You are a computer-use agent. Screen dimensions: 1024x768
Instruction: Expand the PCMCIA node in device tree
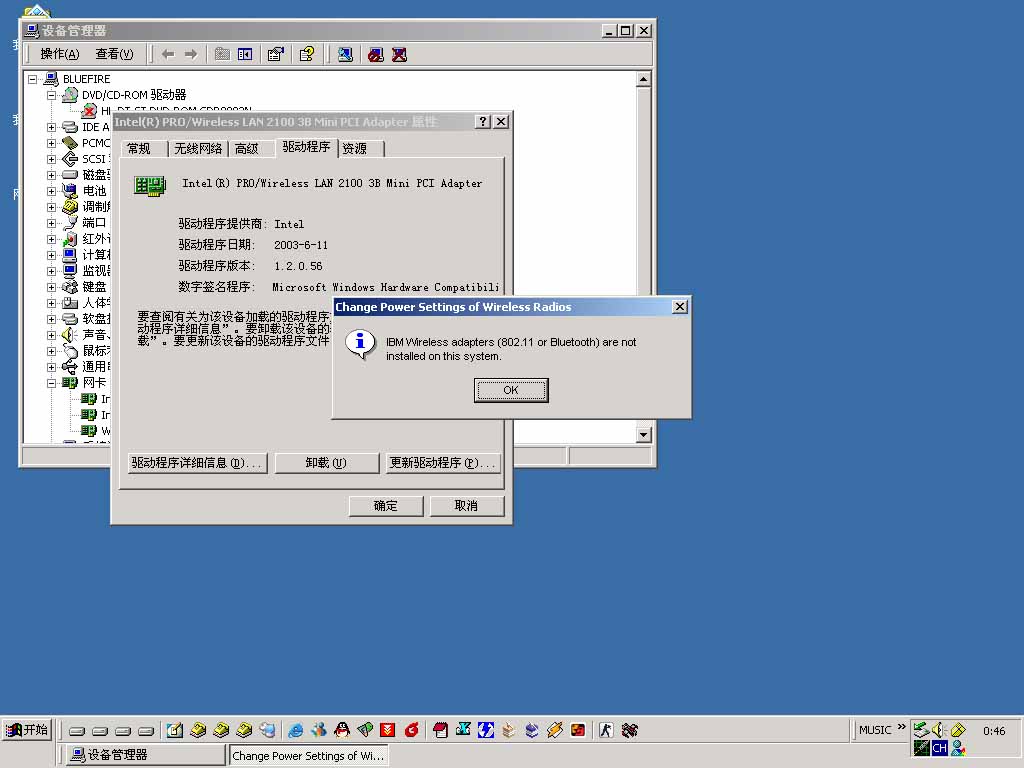(52, 143)
